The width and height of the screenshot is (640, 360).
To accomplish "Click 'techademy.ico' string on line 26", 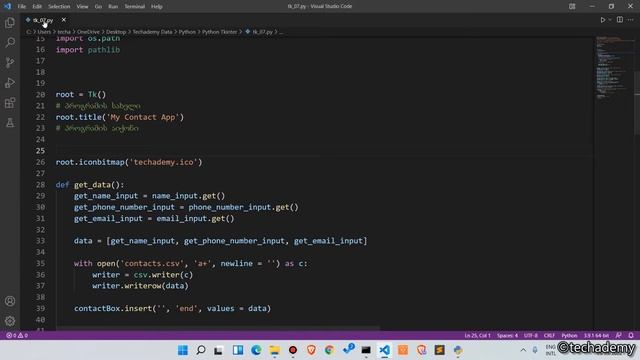I will pyautogui.click(x=165, y=162).
